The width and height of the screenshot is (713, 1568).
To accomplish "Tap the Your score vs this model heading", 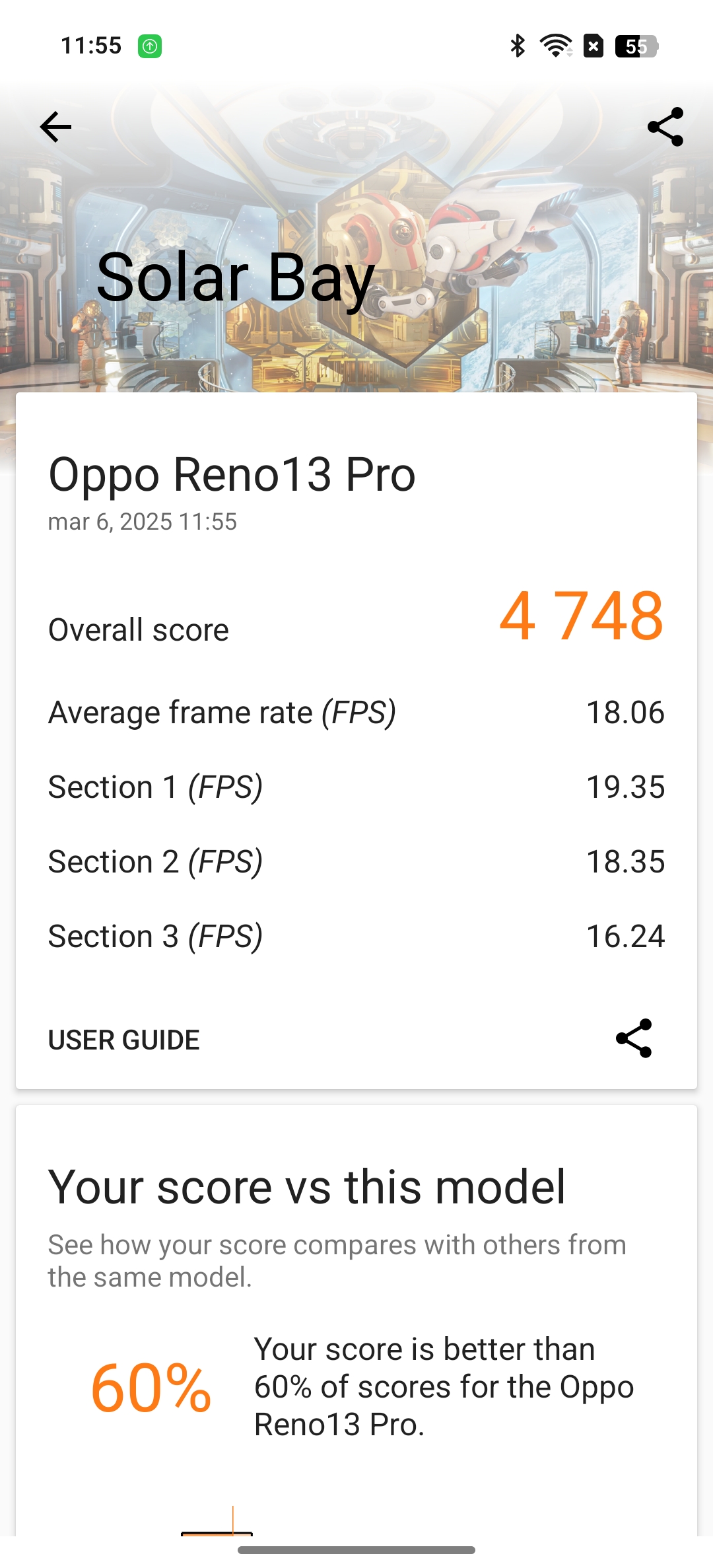I will click(307, 1187).
